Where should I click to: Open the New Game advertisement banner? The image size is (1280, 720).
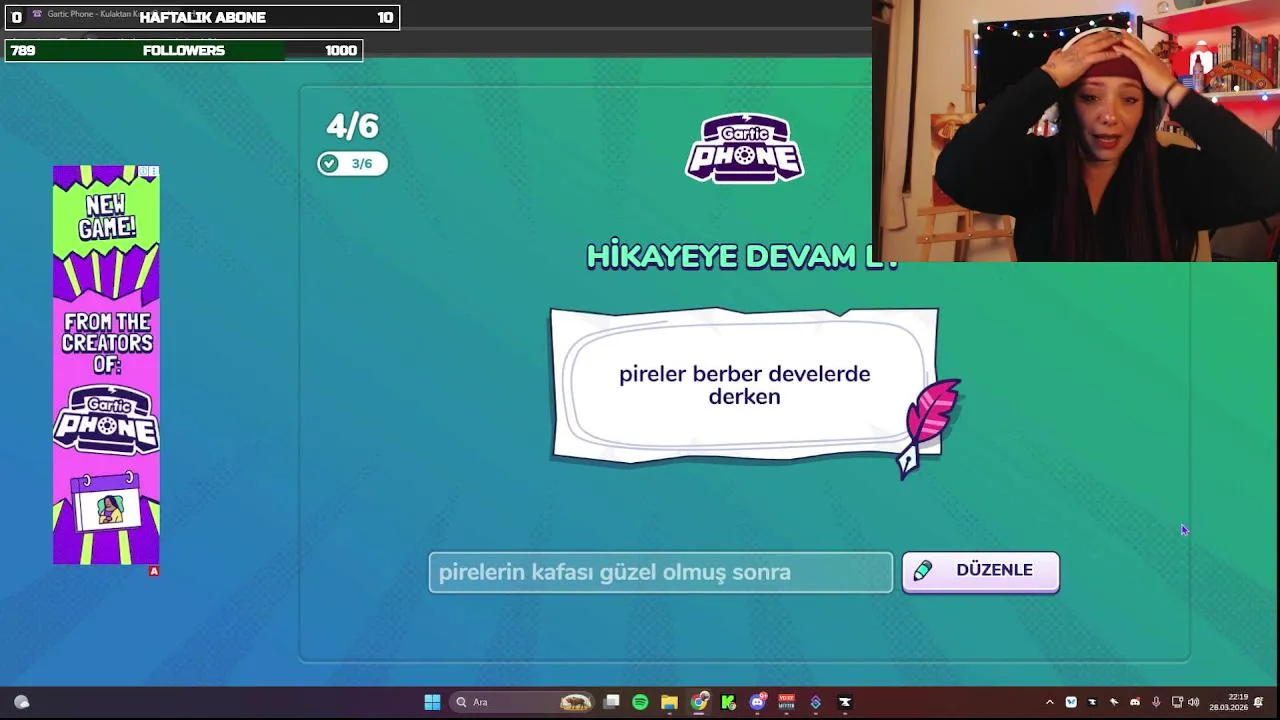(x=106, y=365)
